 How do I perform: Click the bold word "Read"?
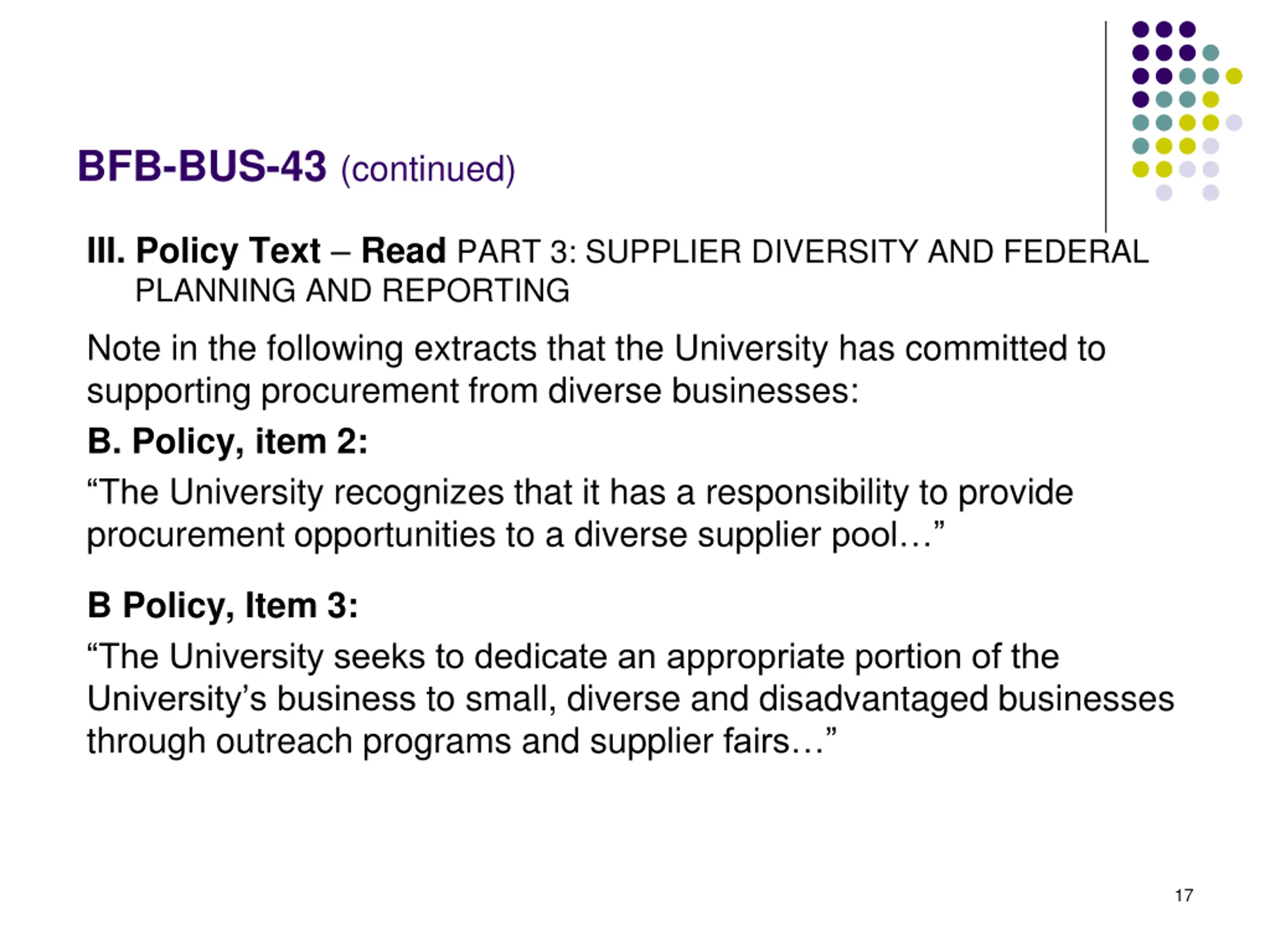[x=403, y=251]
